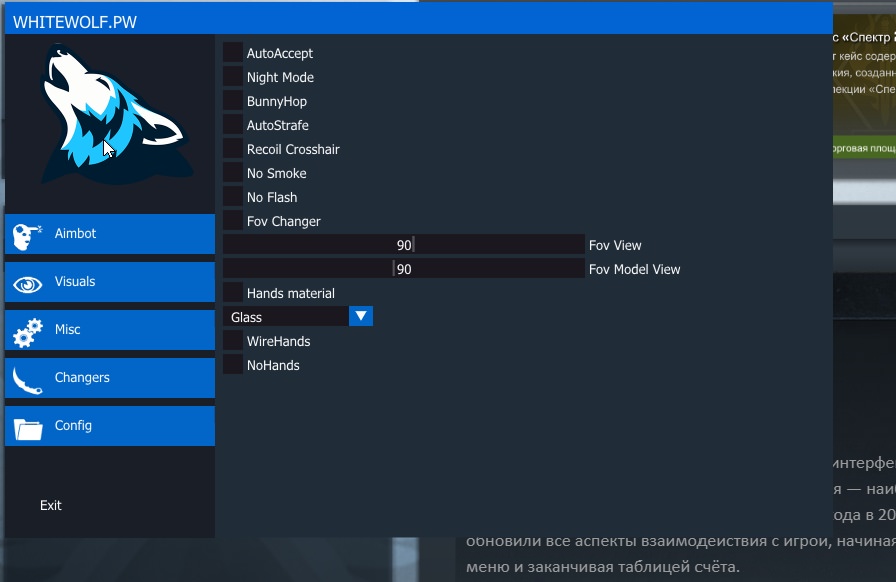Select the Misc tab label
This screenshot has height=582, width=896.
click(x=67, y=329)
